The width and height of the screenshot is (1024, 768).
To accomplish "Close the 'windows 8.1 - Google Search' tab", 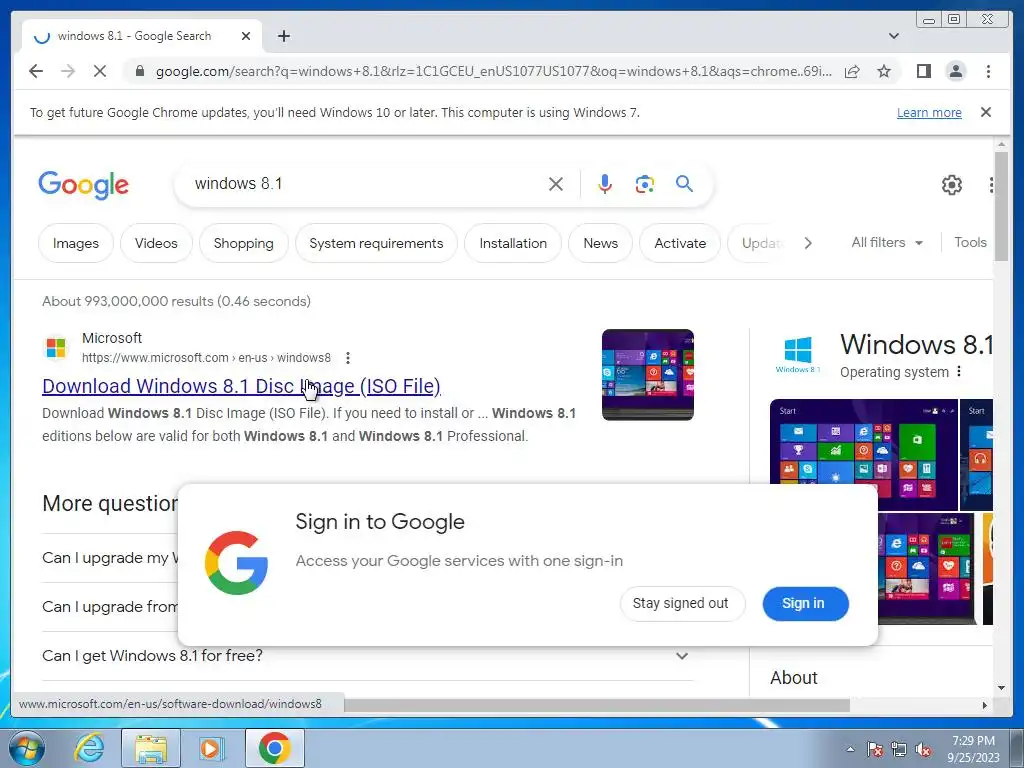I will pyautogui.click(x=246, y=36).
